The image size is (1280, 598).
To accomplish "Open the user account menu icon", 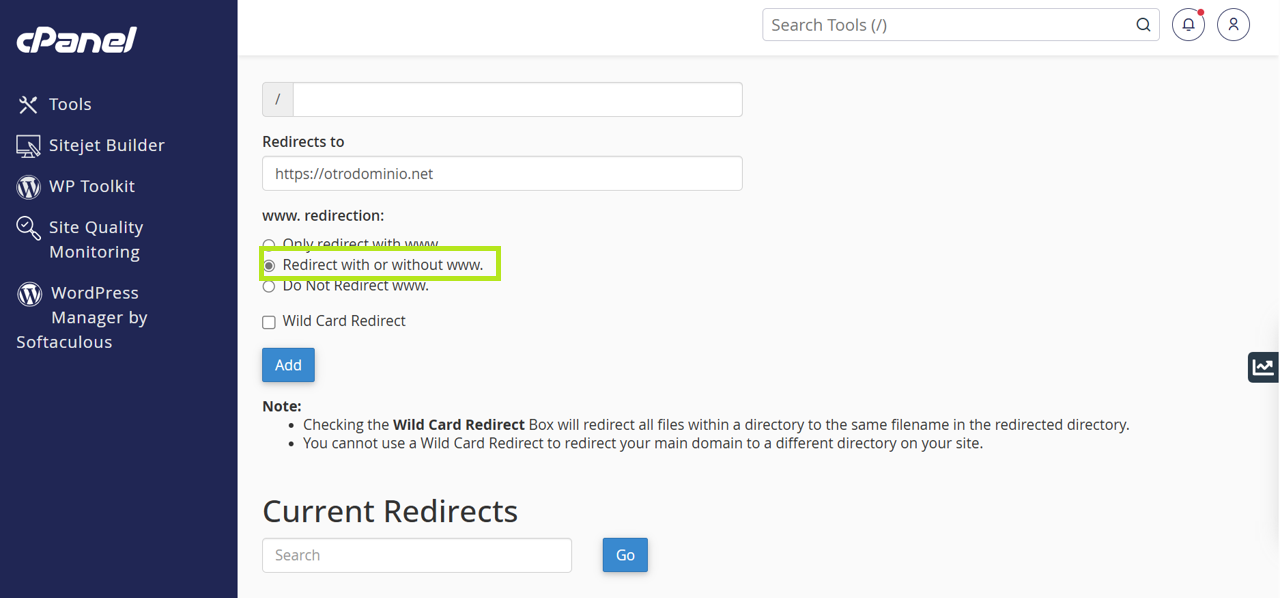I will coord(1233,25).
